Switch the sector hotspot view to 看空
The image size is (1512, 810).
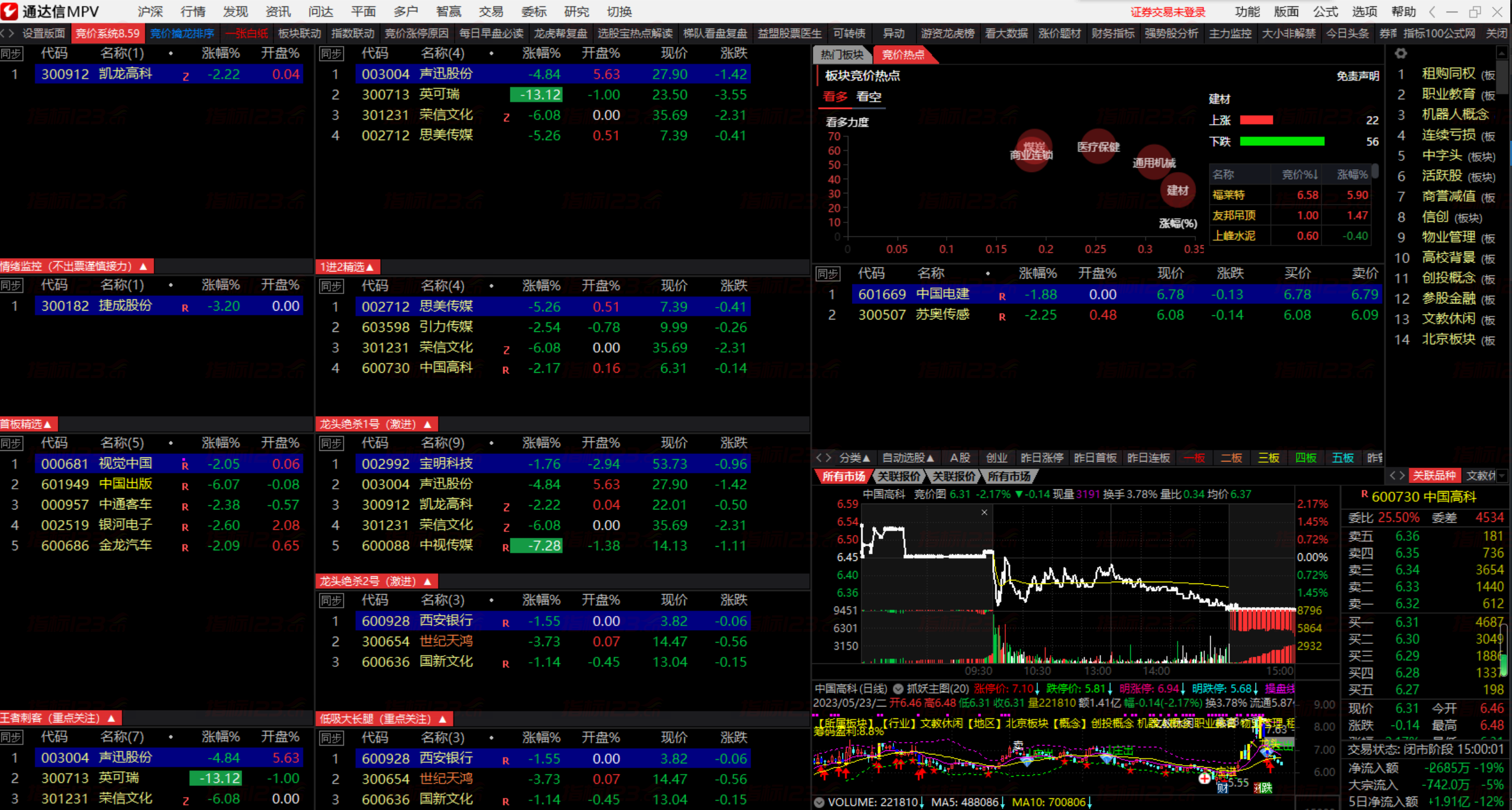[868, 97]
